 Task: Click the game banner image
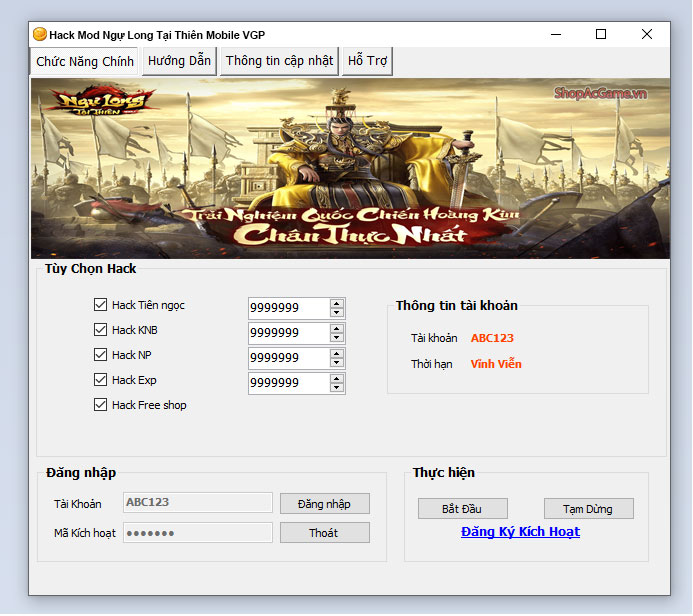(350, 168)
